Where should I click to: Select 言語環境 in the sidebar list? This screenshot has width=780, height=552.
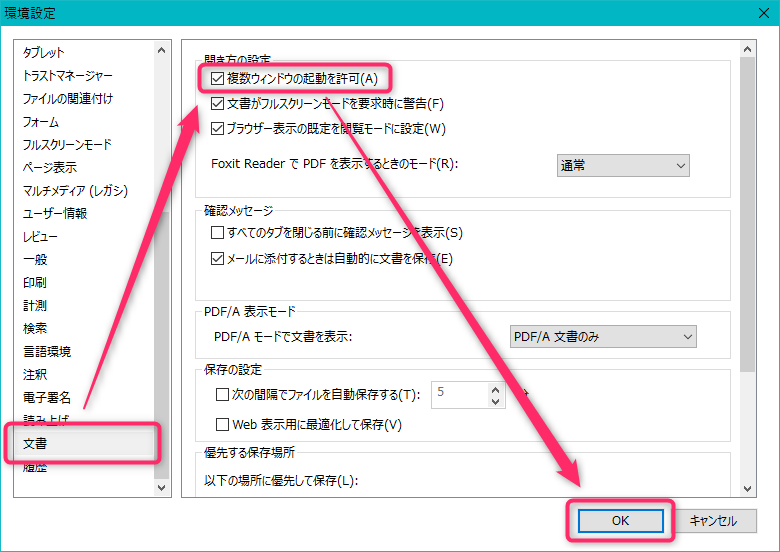click(48, 351)
